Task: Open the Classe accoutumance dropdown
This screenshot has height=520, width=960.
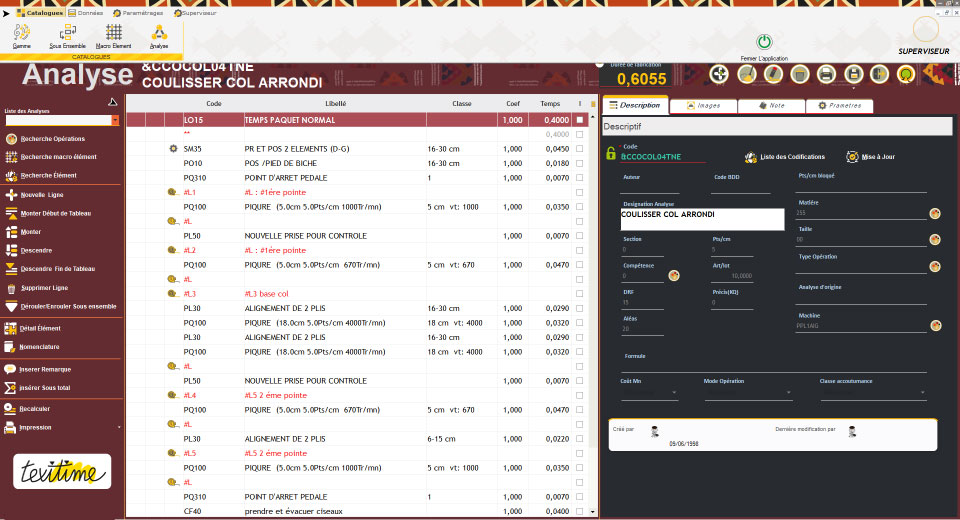Action: [925, 393]
